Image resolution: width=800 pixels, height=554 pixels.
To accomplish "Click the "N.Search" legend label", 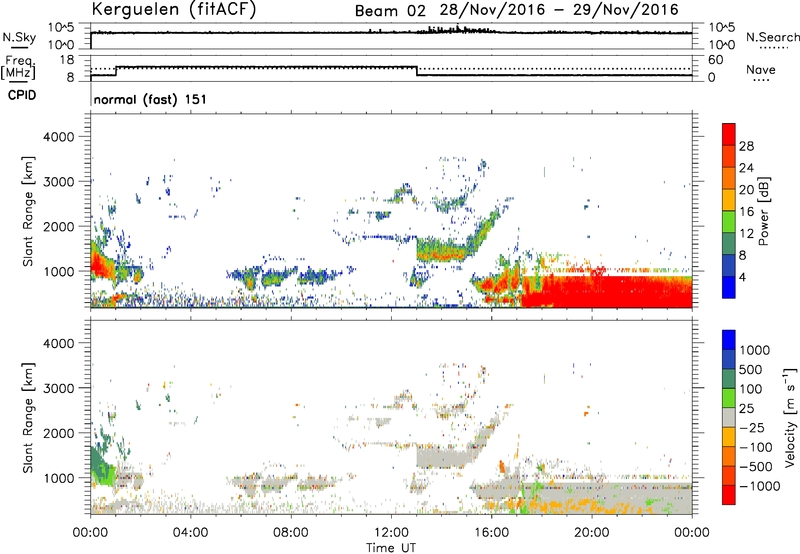I will [772, 37].
